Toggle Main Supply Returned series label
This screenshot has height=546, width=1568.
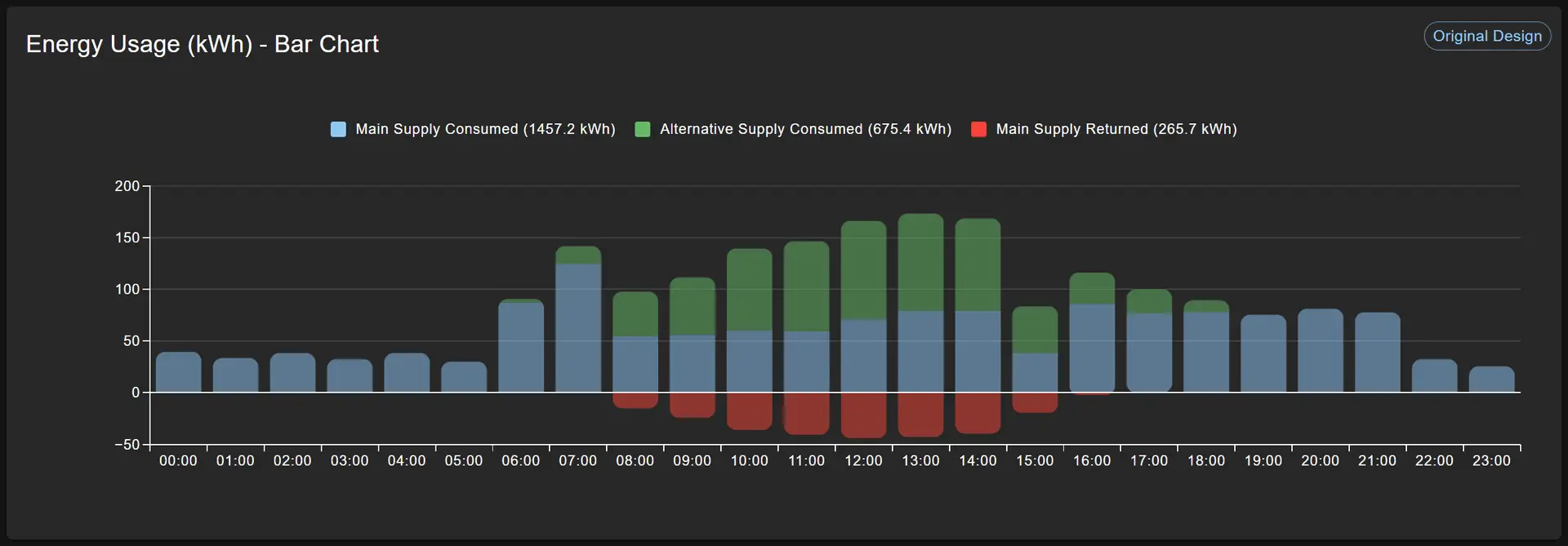1116,129
